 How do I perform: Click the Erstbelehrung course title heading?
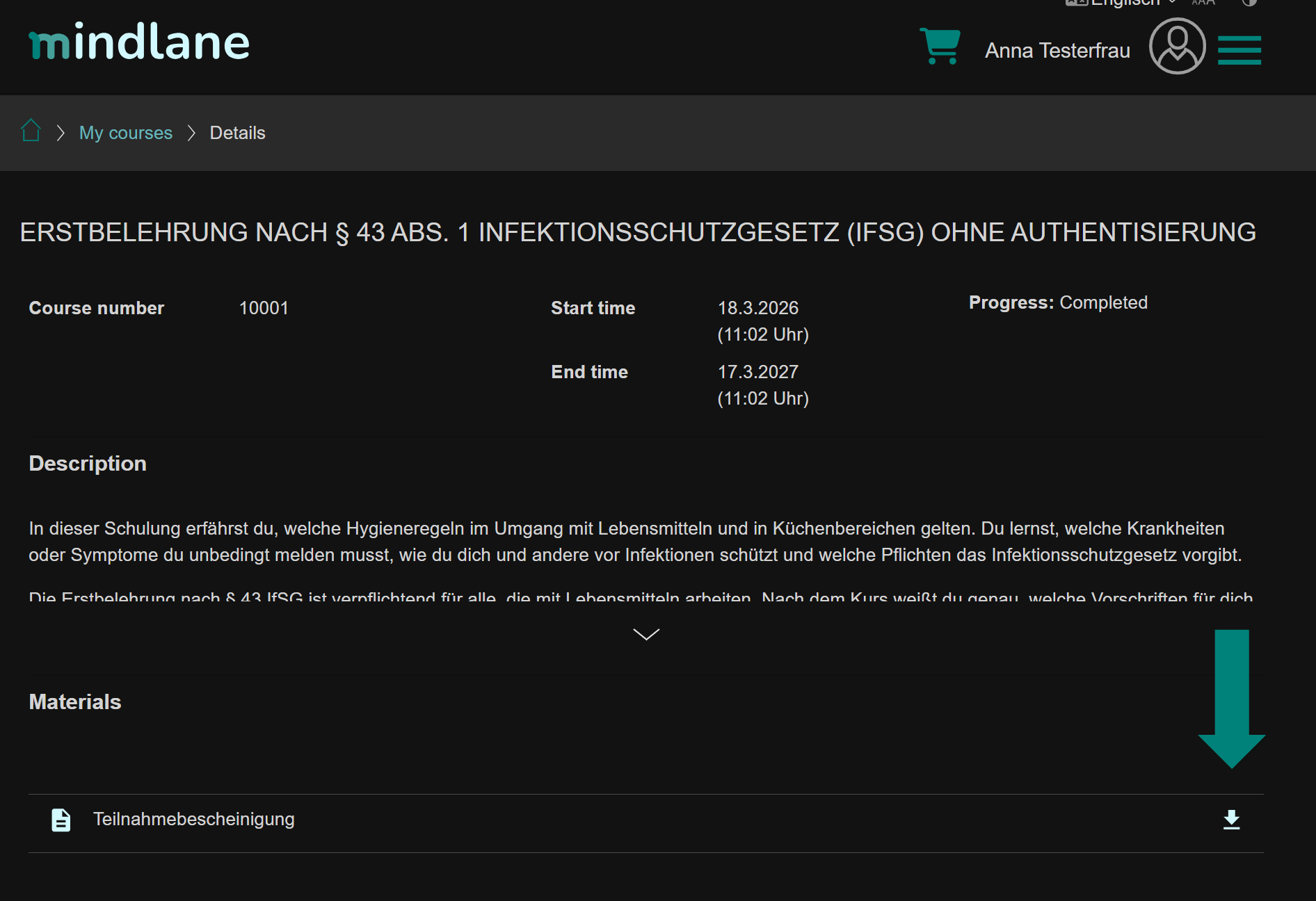638,232
